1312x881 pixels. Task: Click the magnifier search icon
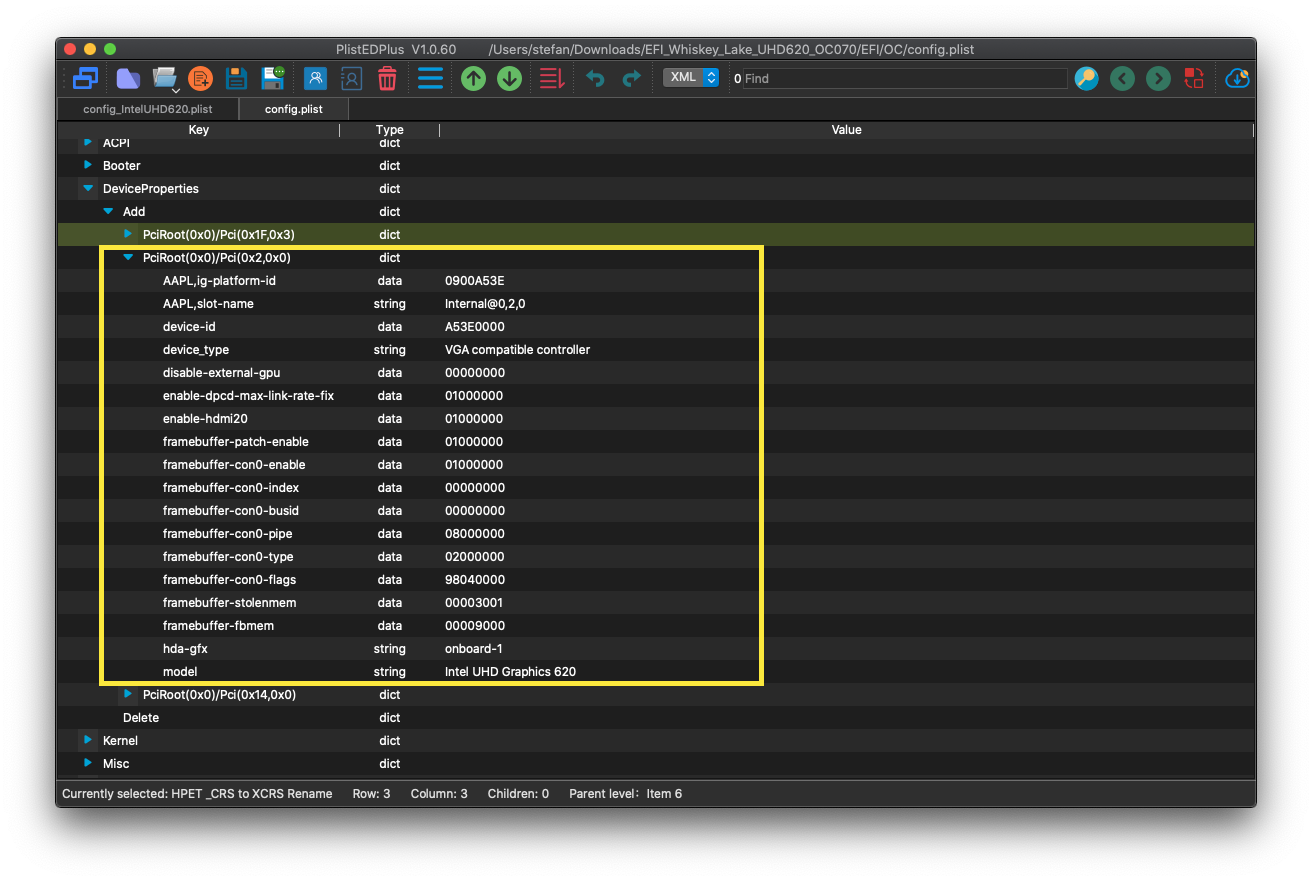pos(1086,78)
